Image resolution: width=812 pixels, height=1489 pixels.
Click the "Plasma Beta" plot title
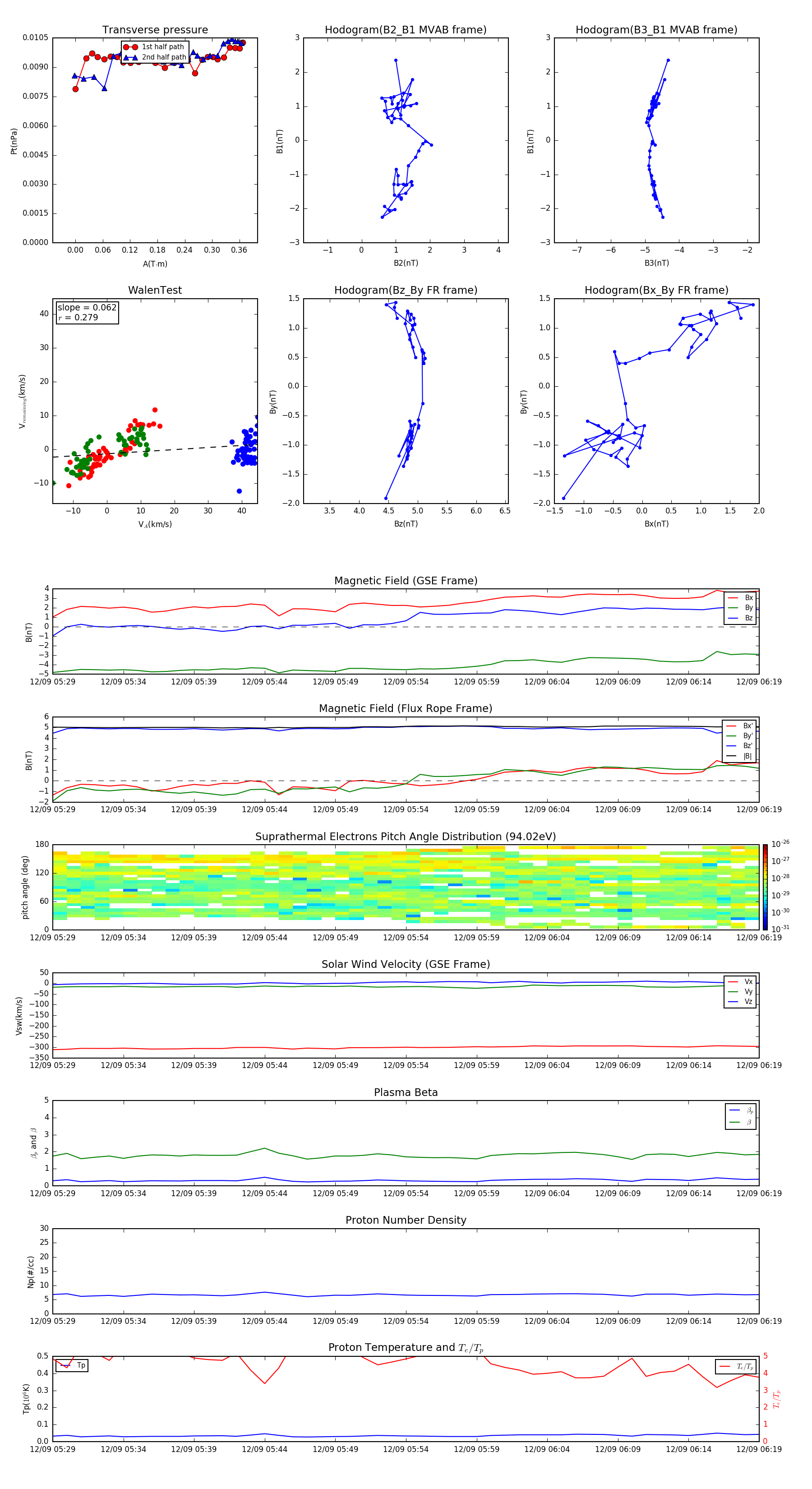[406, 1092]
